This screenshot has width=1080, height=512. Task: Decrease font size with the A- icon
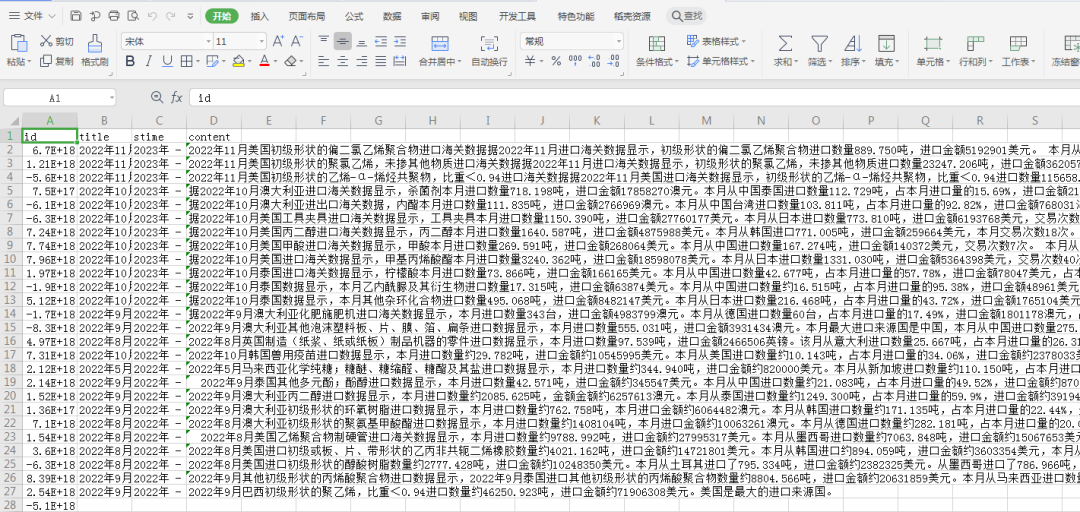pyautogui.click(x=296, y=41)
